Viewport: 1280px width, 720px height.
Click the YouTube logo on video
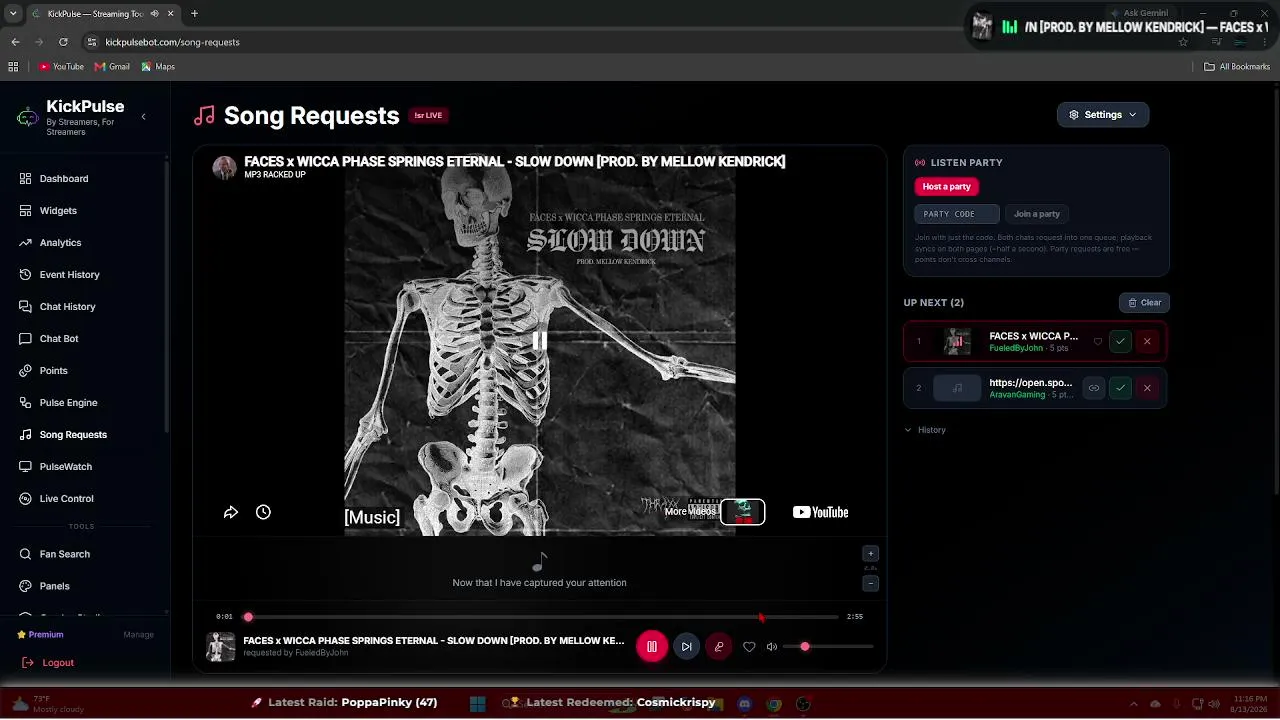pos(820,512)
